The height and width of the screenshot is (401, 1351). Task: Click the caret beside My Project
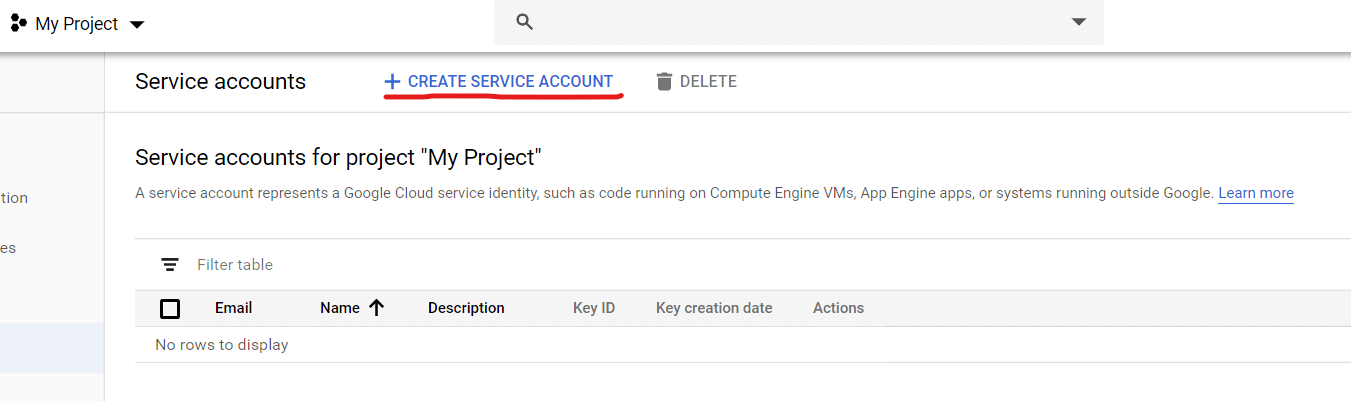[137, 25]
